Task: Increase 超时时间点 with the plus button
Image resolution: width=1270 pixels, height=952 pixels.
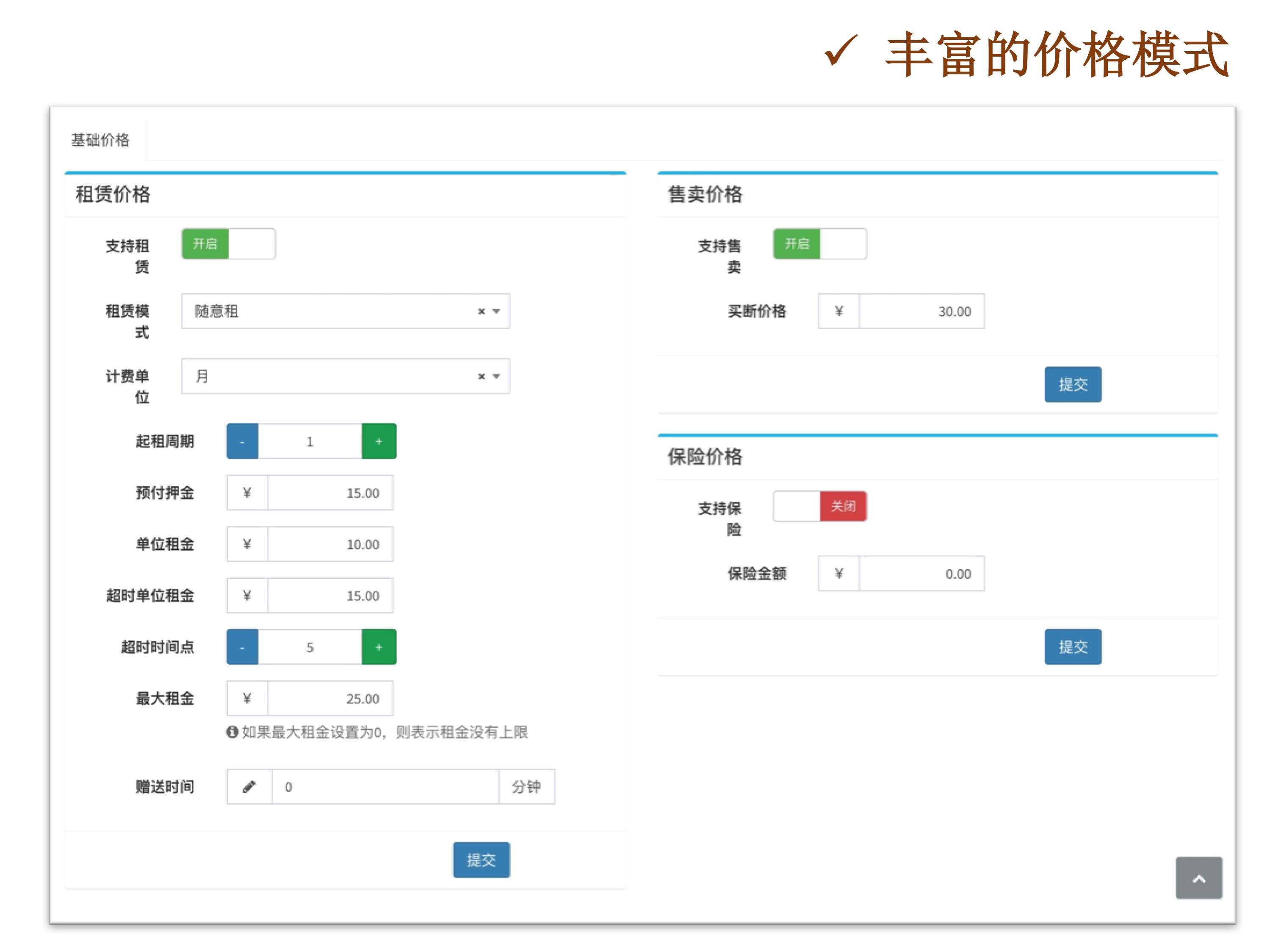Action: click(379, 647)
